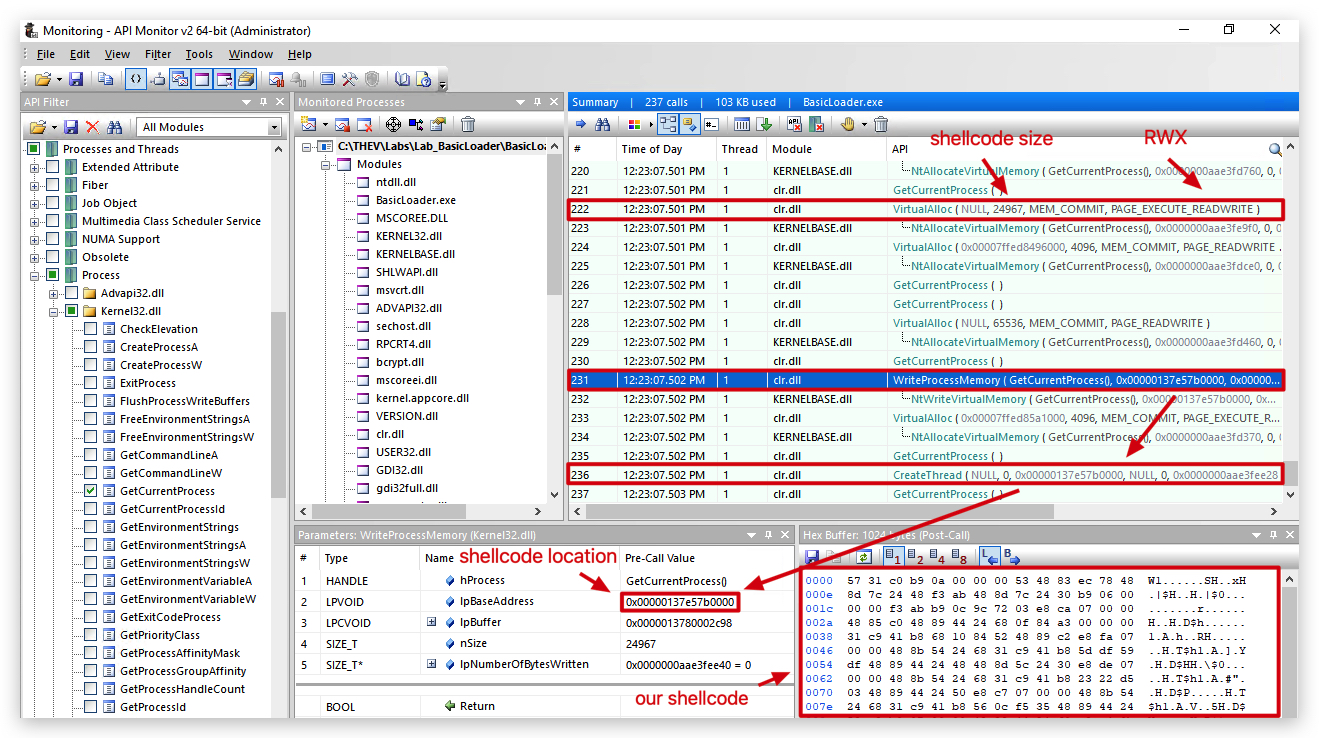Tick the ExitProcess checkbox
Screen dimensions: 1319x738
[x=91, y=383]
